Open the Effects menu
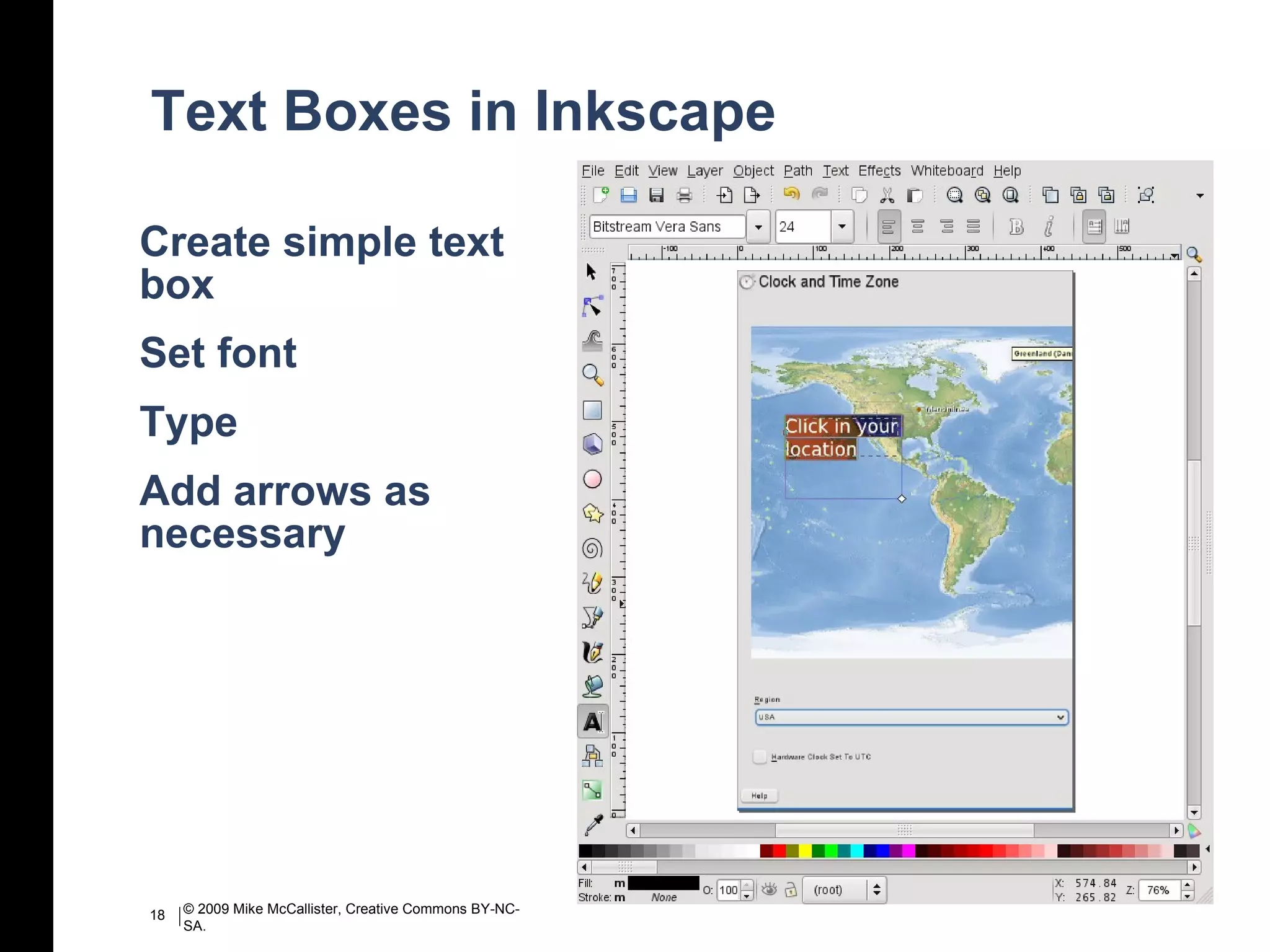This screenshot has height=952, width=1270. [x=879, y=171]
